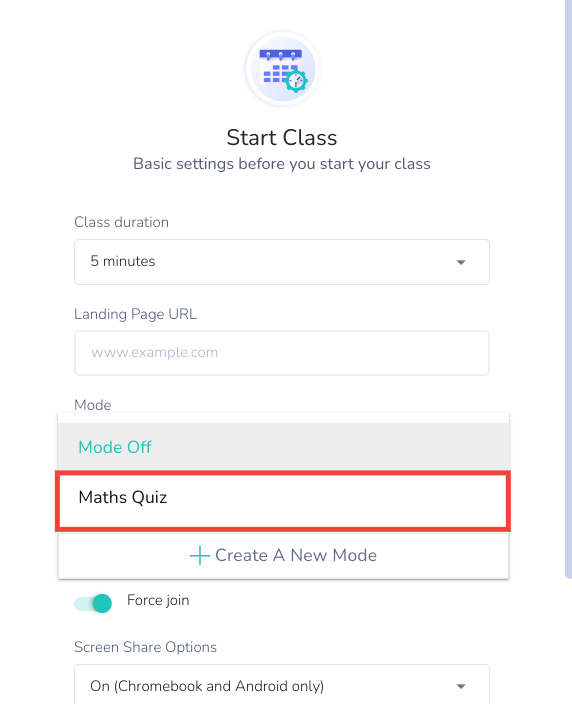
Task: Click Create A New Mode
Action: (x=284, y=555)
